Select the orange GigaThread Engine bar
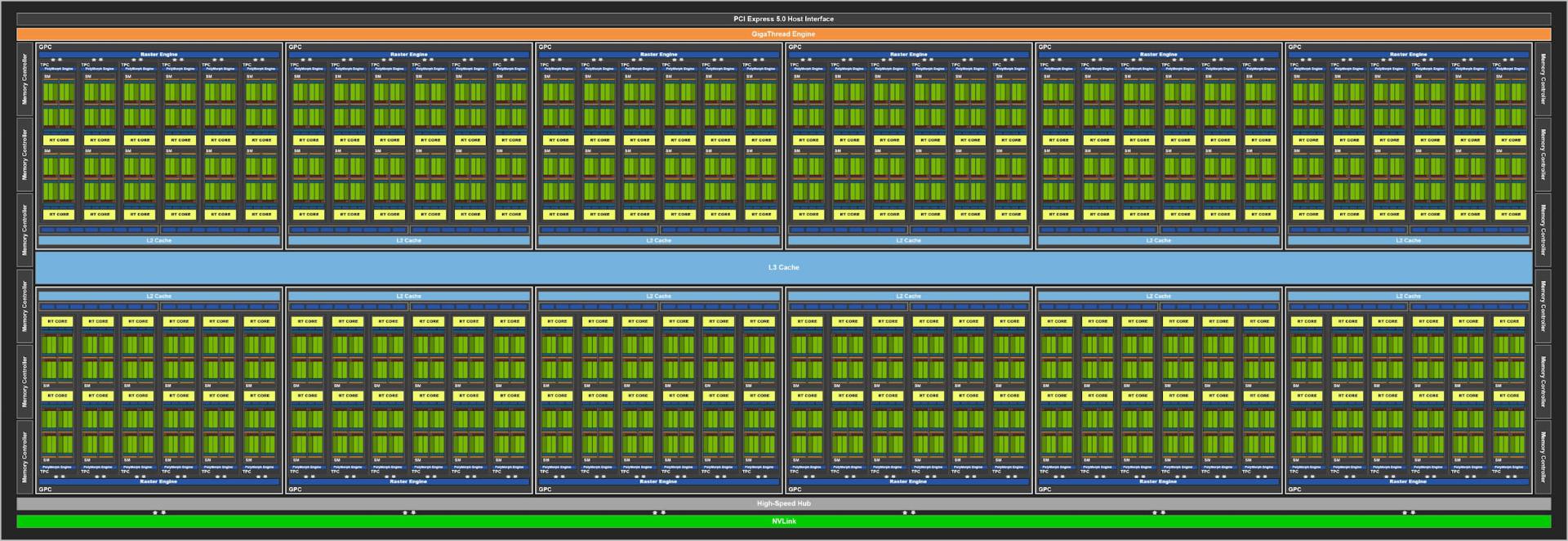Screen dimensions: 1568x541 pos(783,34)
